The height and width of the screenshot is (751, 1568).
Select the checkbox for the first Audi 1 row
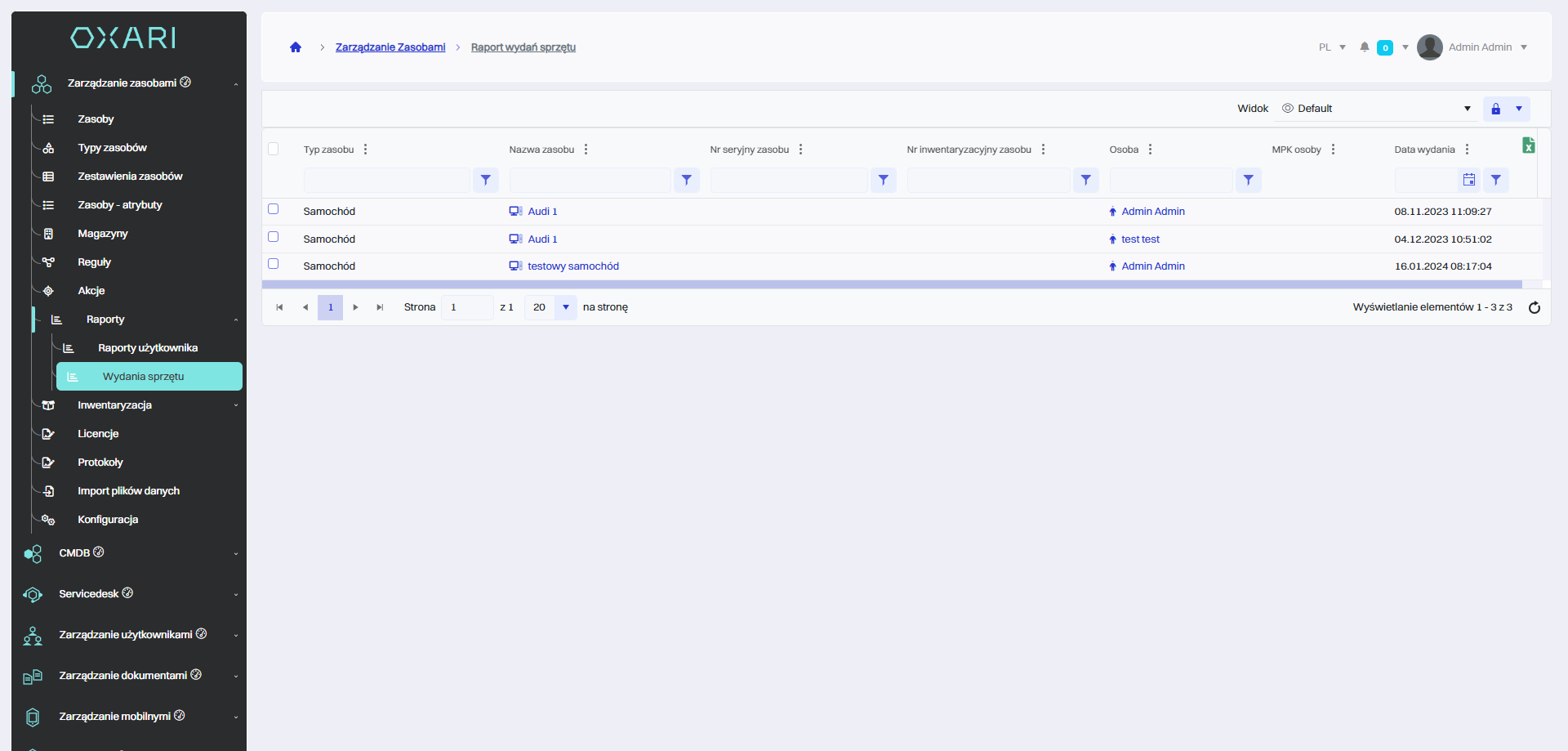274,209
